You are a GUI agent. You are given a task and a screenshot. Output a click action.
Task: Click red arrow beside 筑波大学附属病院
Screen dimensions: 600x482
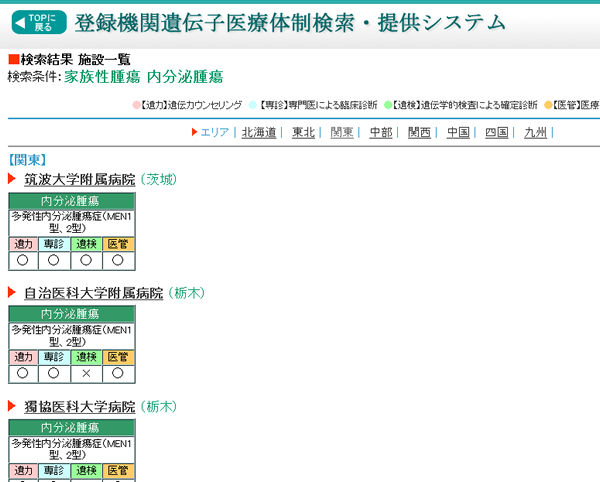click(12, 179)
